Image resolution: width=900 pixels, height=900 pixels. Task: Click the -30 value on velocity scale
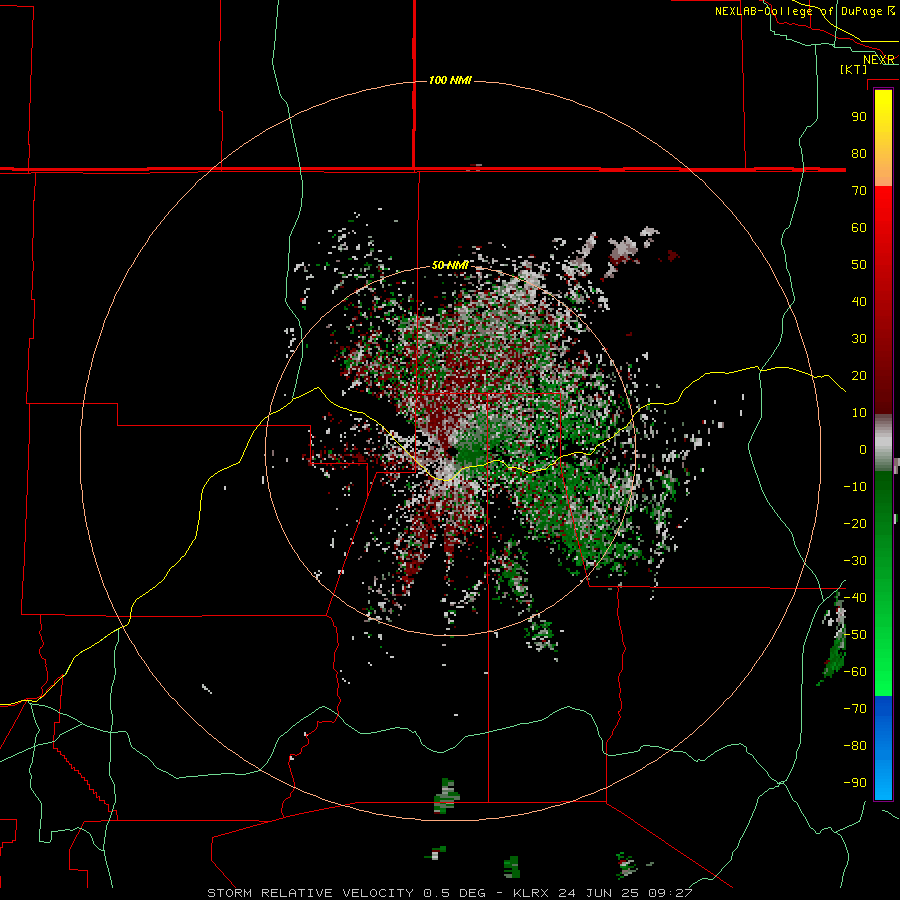855,561
